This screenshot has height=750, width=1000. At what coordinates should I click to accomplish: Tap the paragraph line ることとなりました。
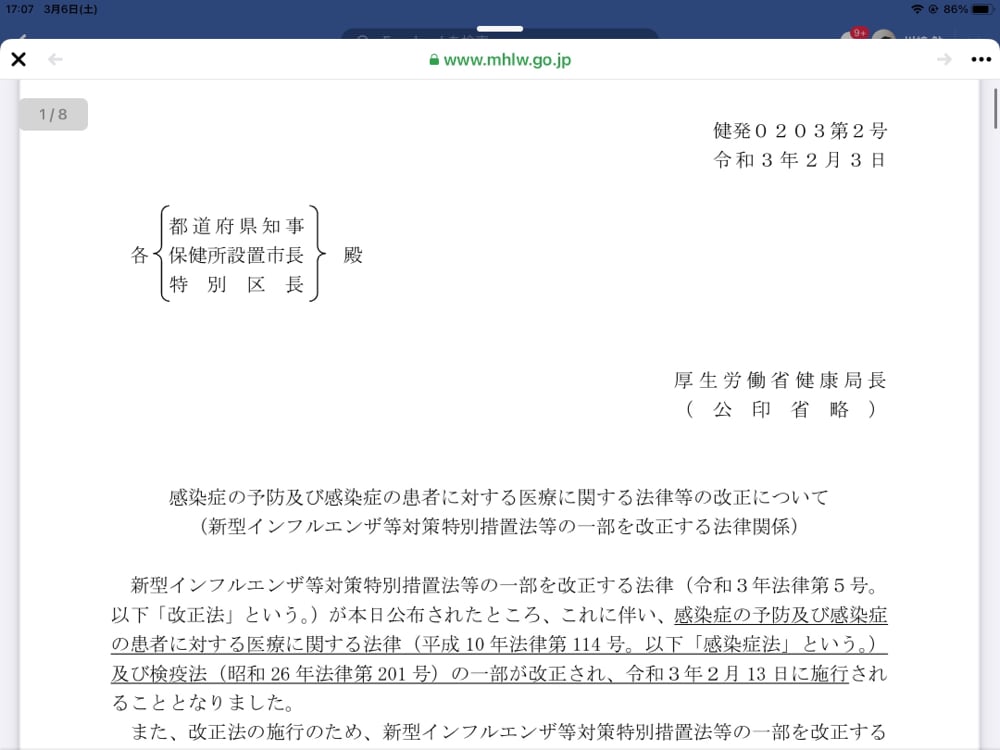coord(203,703)
